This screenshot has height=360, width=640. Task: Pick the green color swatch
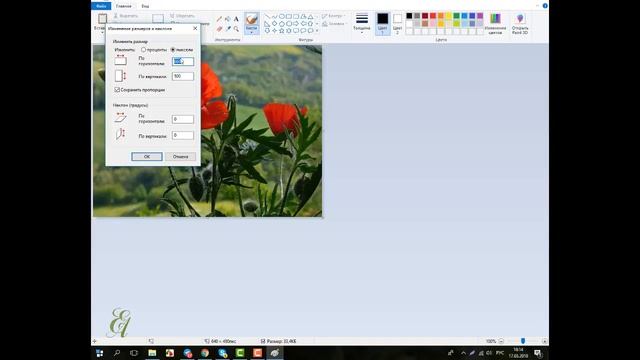tap(456, 16)
